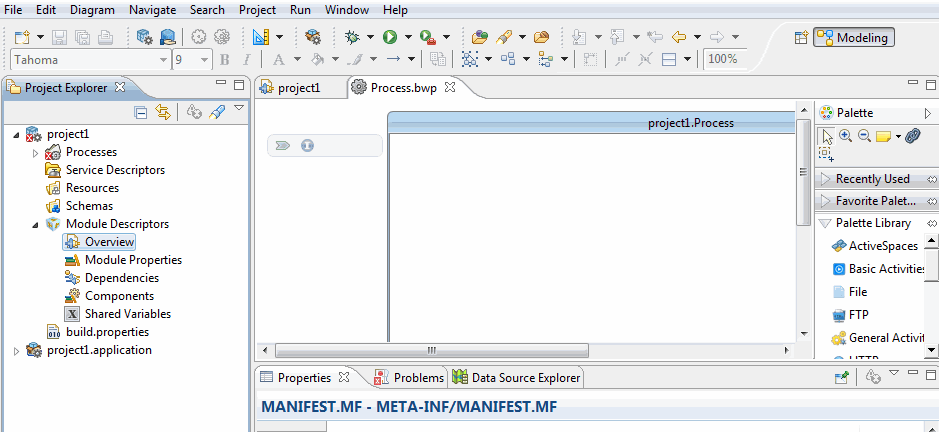Click the yellow Back arrow icon

pyautogui.click(x=678, y=37)
